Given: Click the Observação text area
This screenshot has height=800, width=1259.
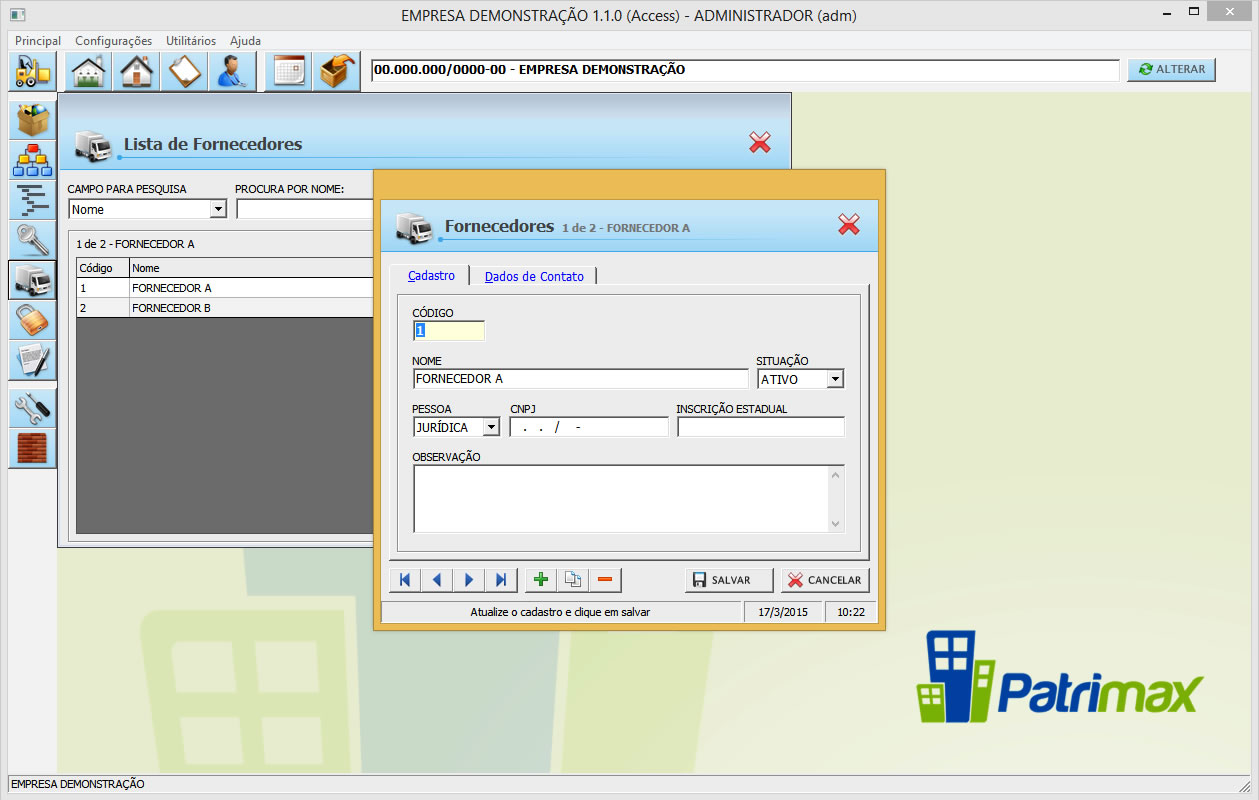Looking at the screenshot, I should [620, 499].
